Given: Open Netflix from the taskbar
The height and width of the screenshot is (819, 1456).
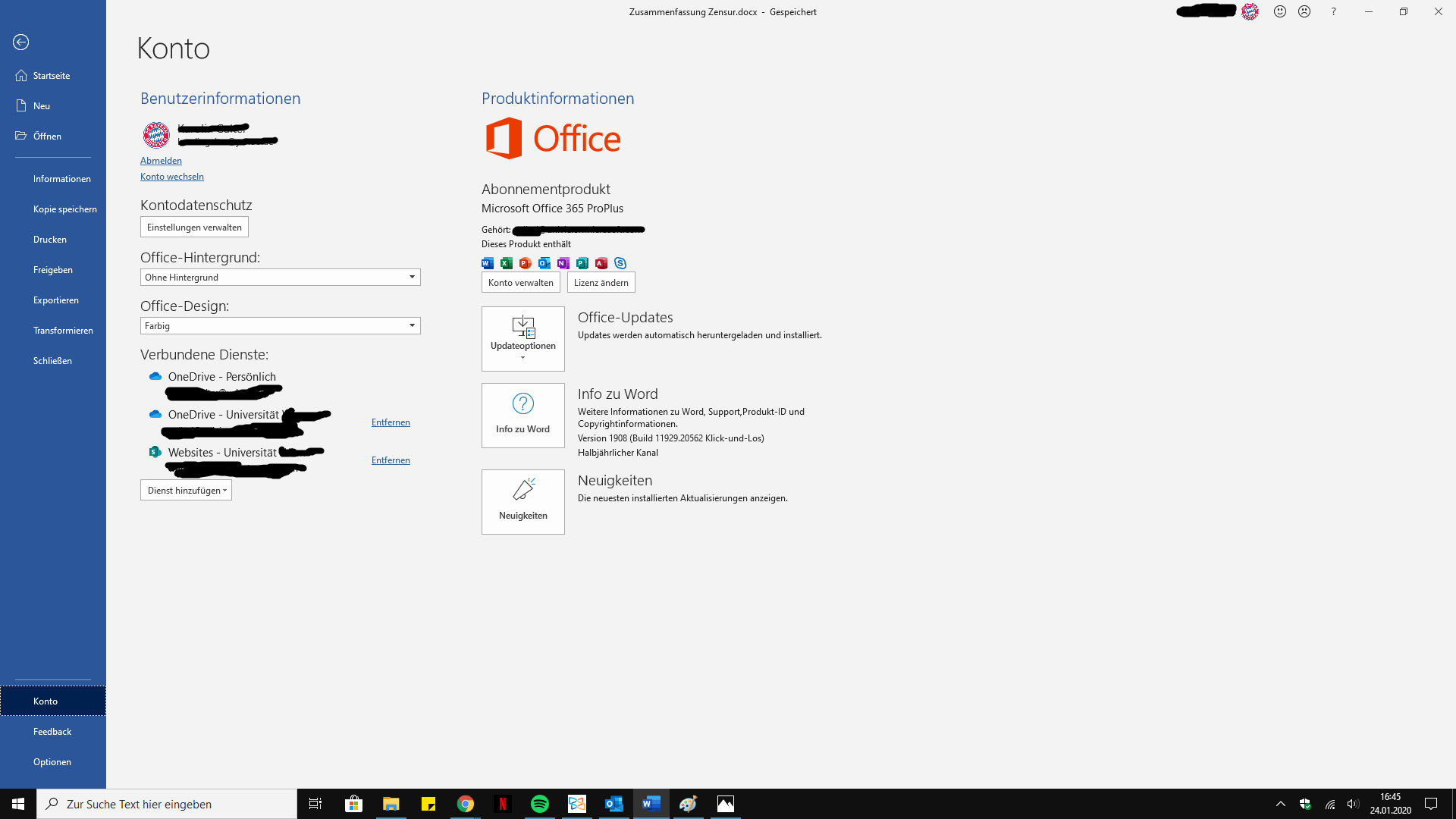Looking at the screenshot, I should [x=502, y=804].
